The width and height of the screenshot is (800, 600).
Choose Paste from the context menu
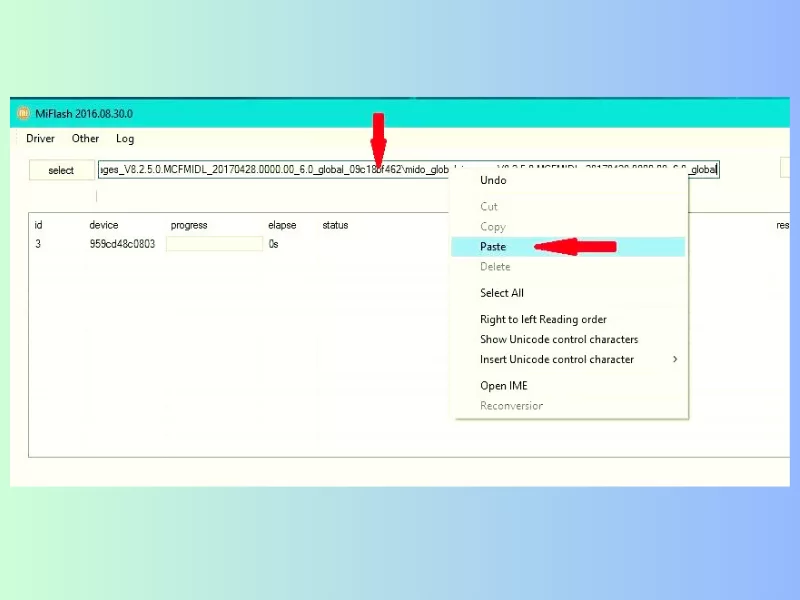point(493,247)
